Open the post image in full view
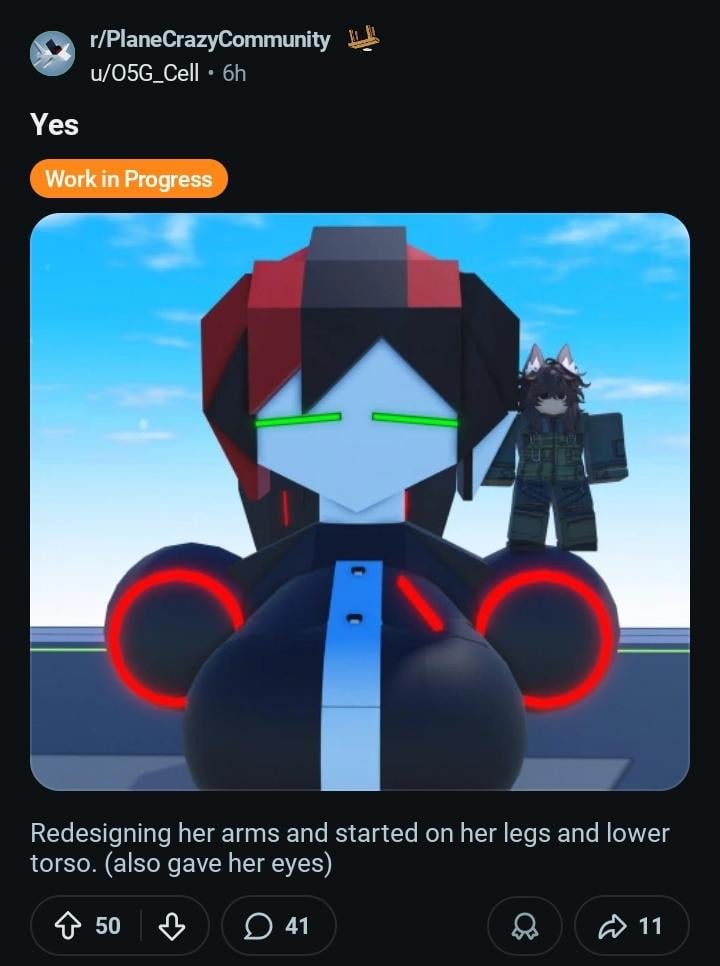 (x=360, y=501)
